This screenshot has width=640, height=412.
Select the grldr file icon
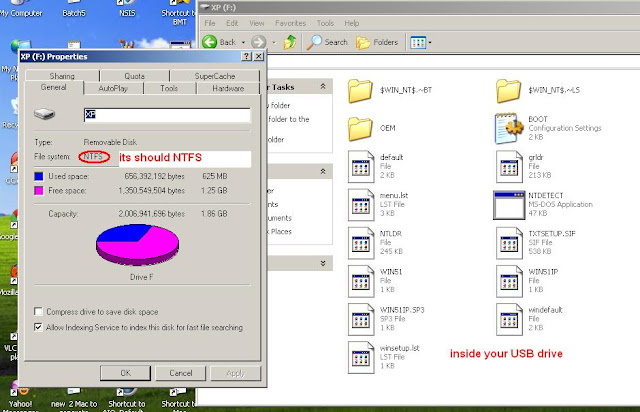coord(509,166)
